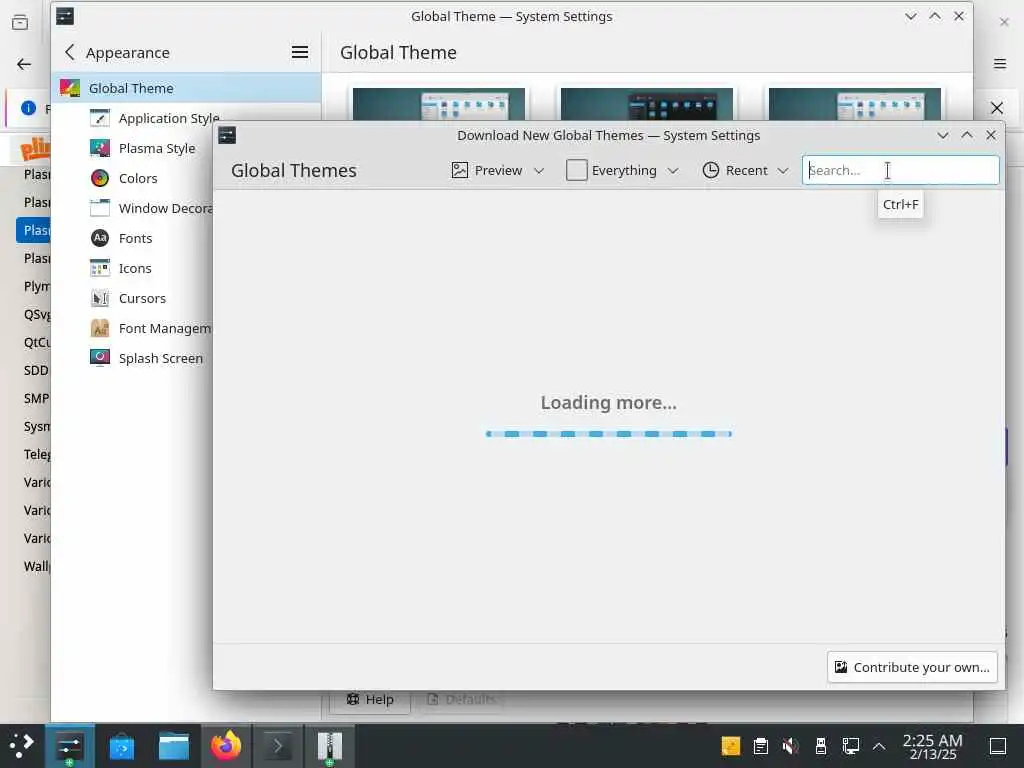This screenshot has width=1024, height=768.
Task: Click the Fonts Aa icon
Action: tap(100, 238)
